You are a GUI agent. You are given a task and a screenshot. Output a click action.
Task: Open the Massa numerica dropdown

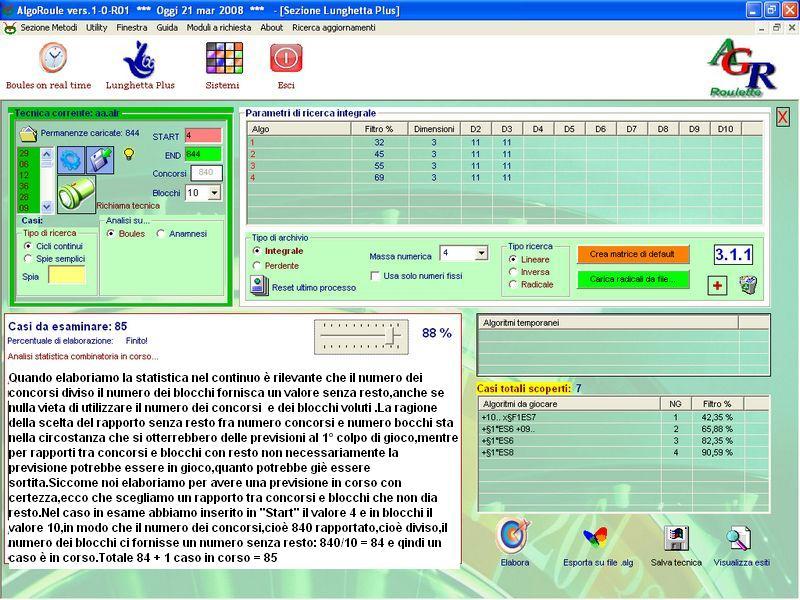pos(481,253)
